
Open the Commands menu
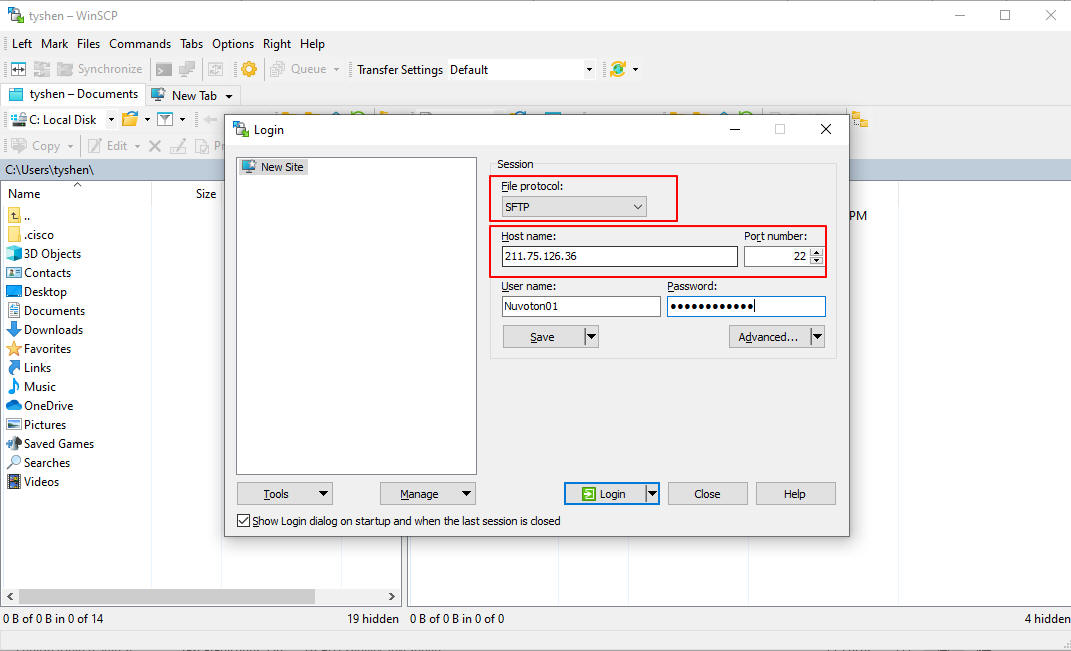(140, 44)
